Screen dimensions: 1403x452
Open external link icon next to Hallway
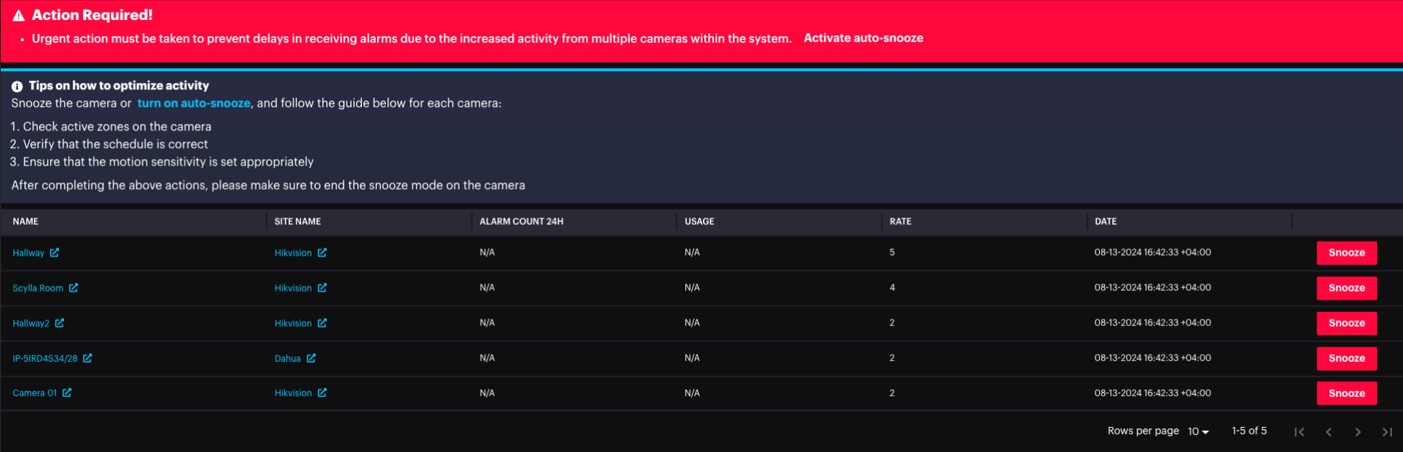[x=54, y=253]
